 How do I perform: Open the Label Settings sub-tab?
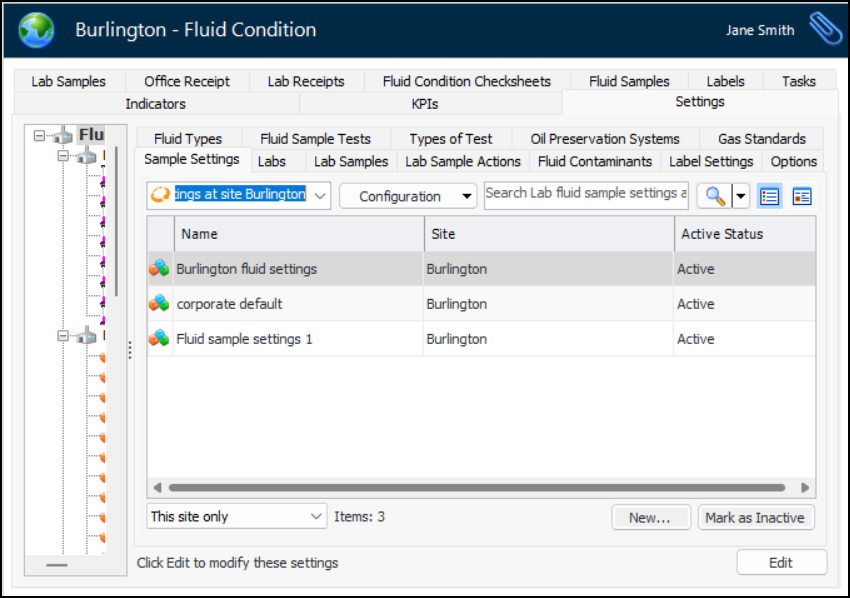(711, 162)
